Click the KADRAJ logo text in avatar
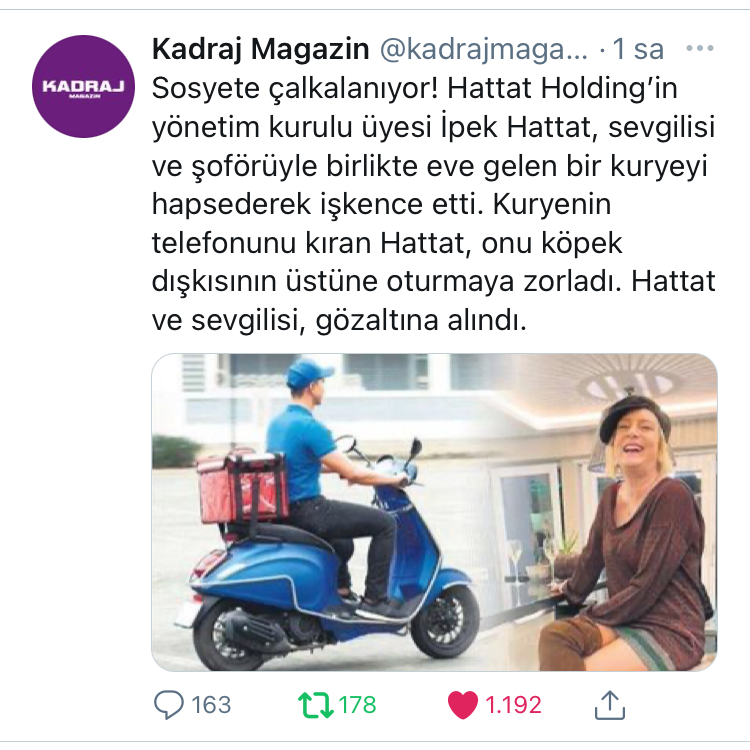 (x=83, y=87)
